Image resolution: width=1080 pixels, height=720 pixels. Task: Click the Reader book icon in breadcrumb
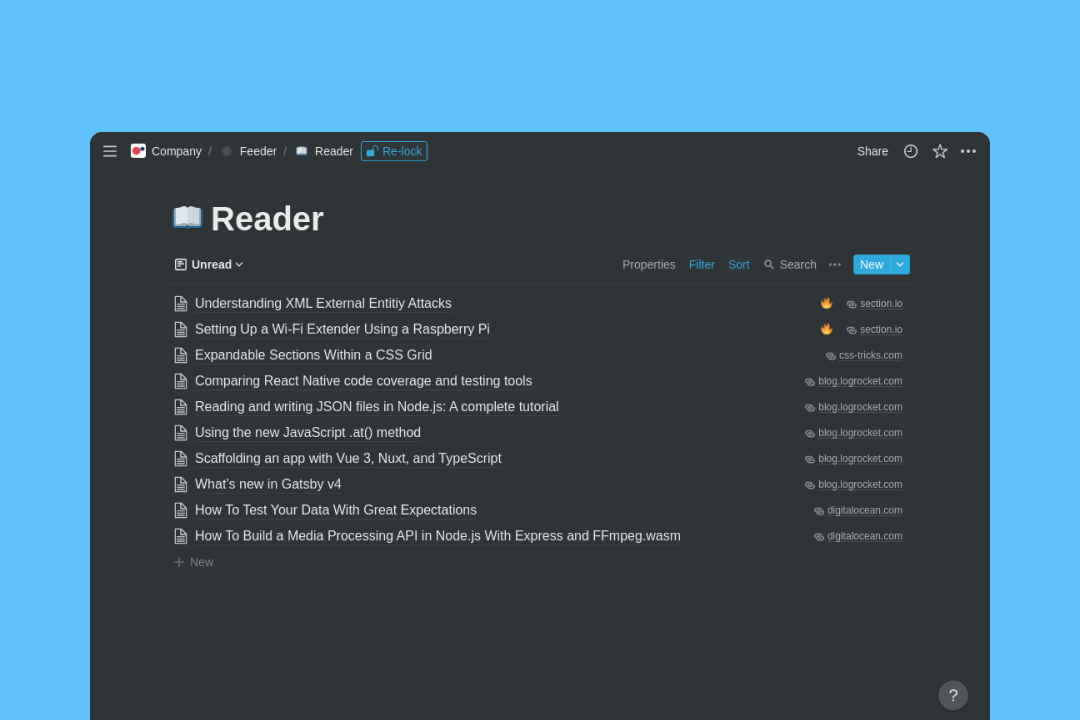tap(302, 151)
